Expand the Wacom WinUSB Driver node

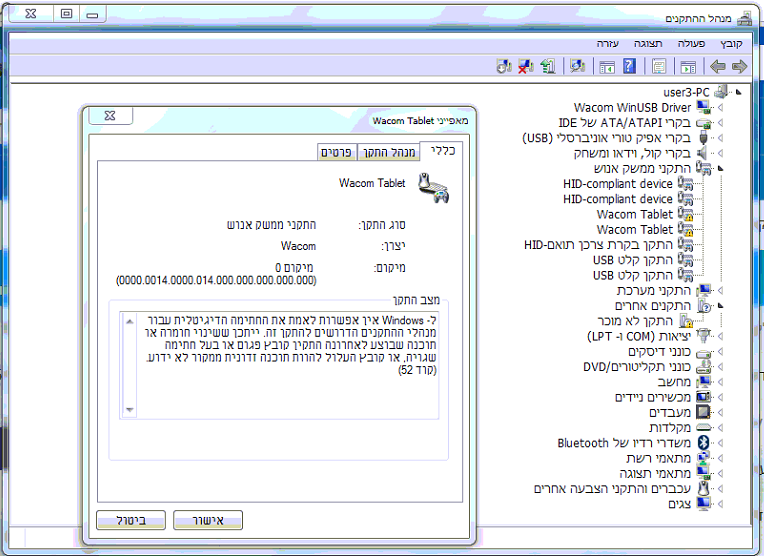721,107
